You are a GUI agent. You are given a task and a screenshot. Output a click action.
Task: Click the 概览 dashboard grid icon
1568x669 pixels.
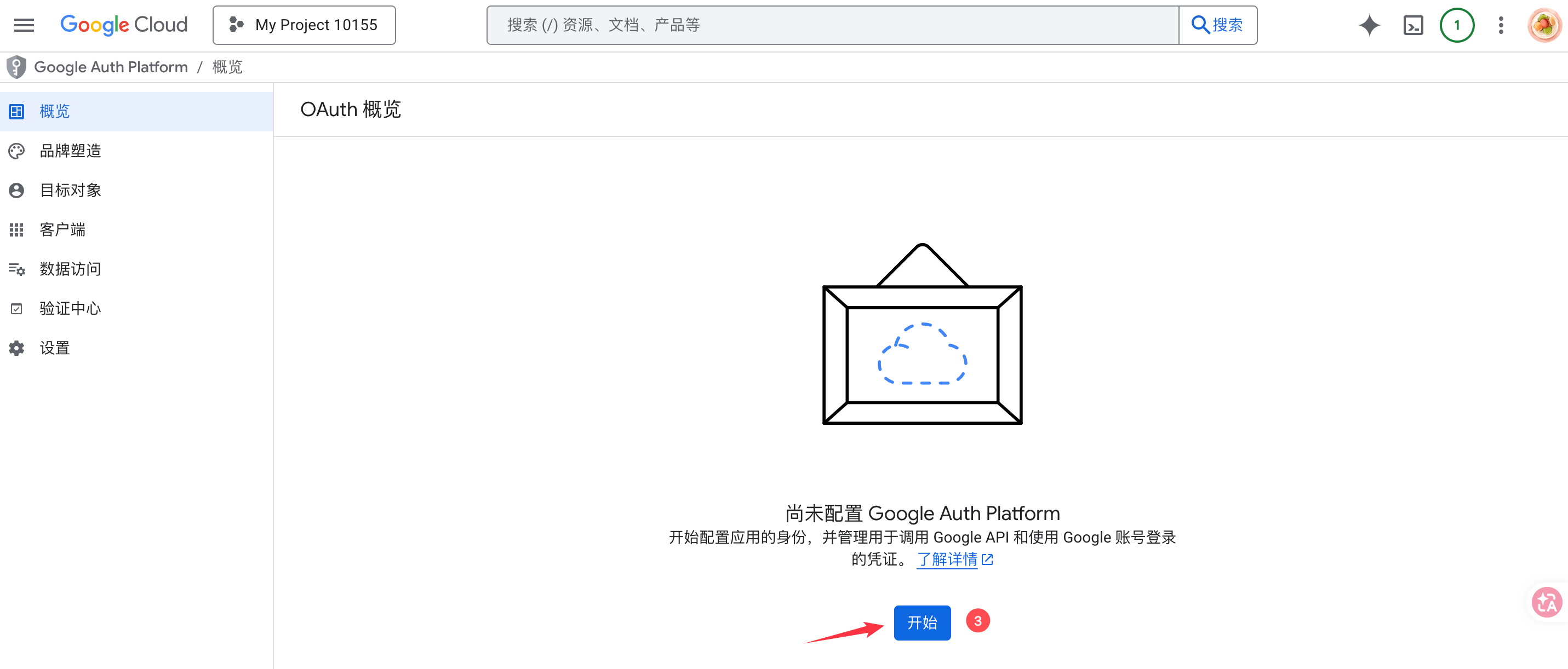[16, 111]
